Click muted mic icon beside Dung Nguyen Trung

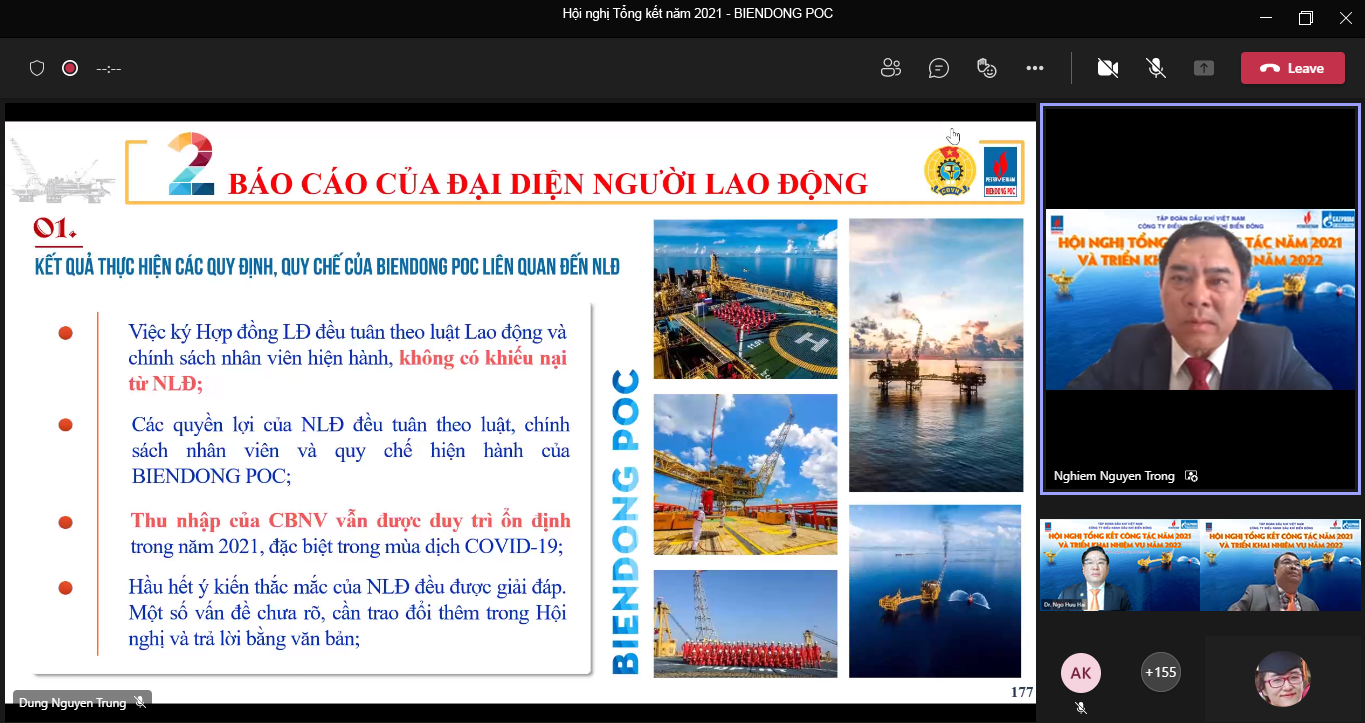pyautogui.click(x=140, y=703)
